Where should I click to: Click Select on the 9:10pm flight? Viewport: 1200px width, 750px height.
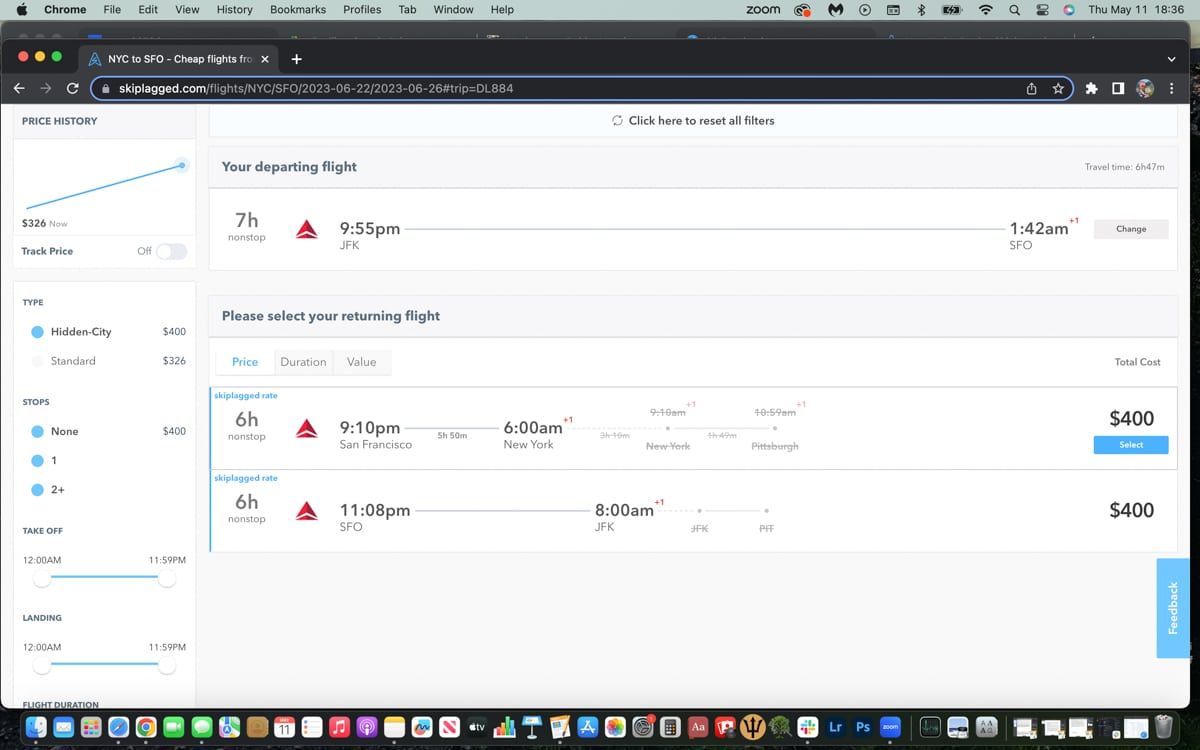click(1130, 445)
